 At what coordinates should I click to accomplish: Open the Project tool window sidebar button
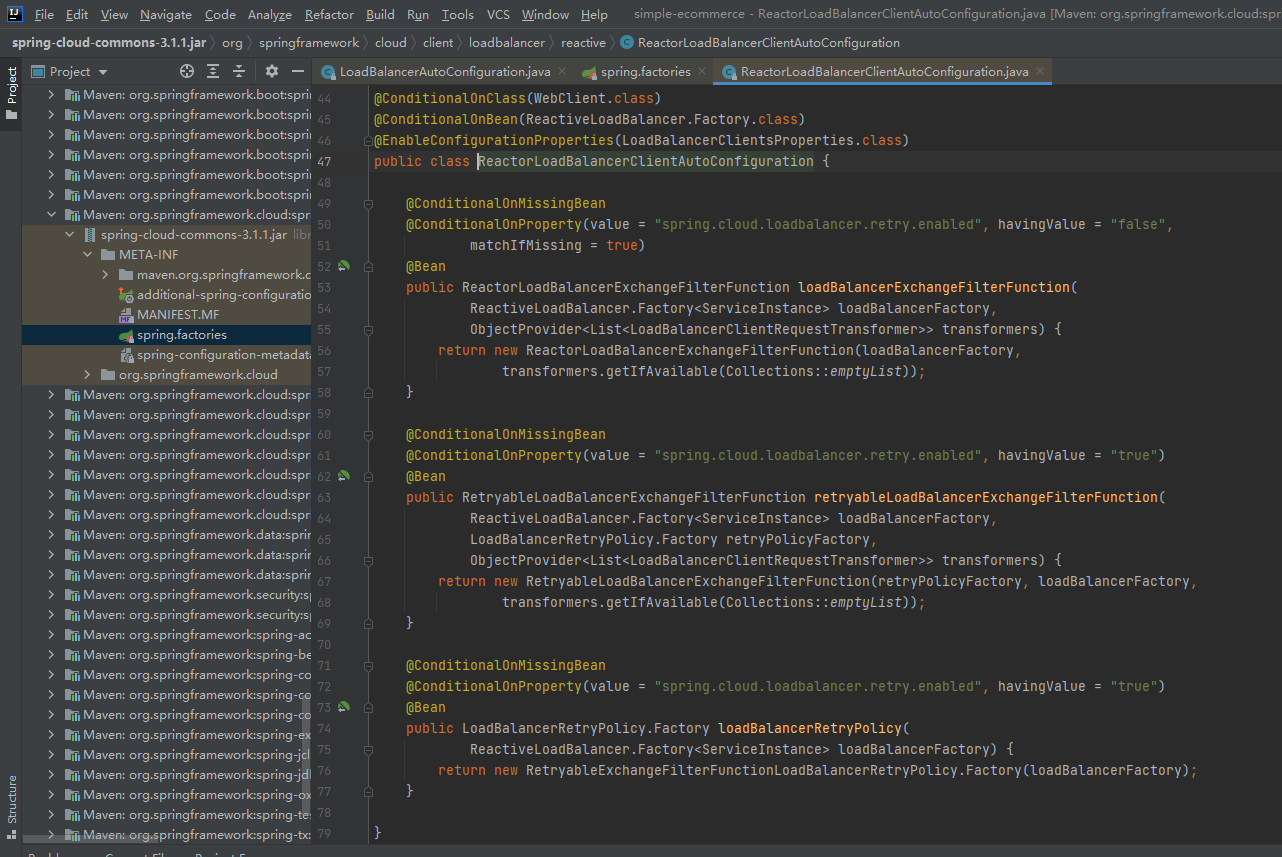pyautogui.click(x=11, y=93)
